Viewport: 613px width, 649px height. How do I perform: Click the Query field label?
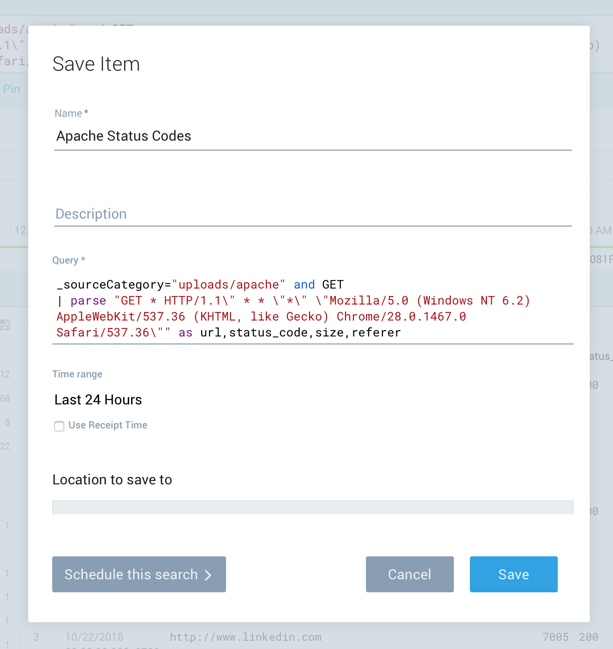point(68,260)
